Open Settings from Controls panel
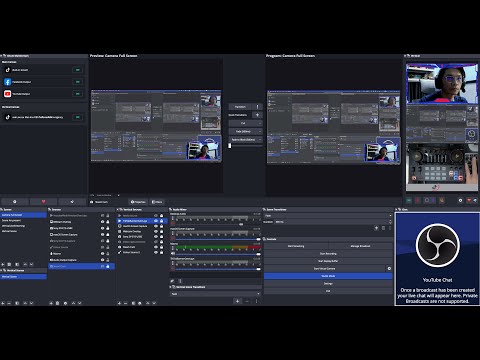 coord(328,283)
